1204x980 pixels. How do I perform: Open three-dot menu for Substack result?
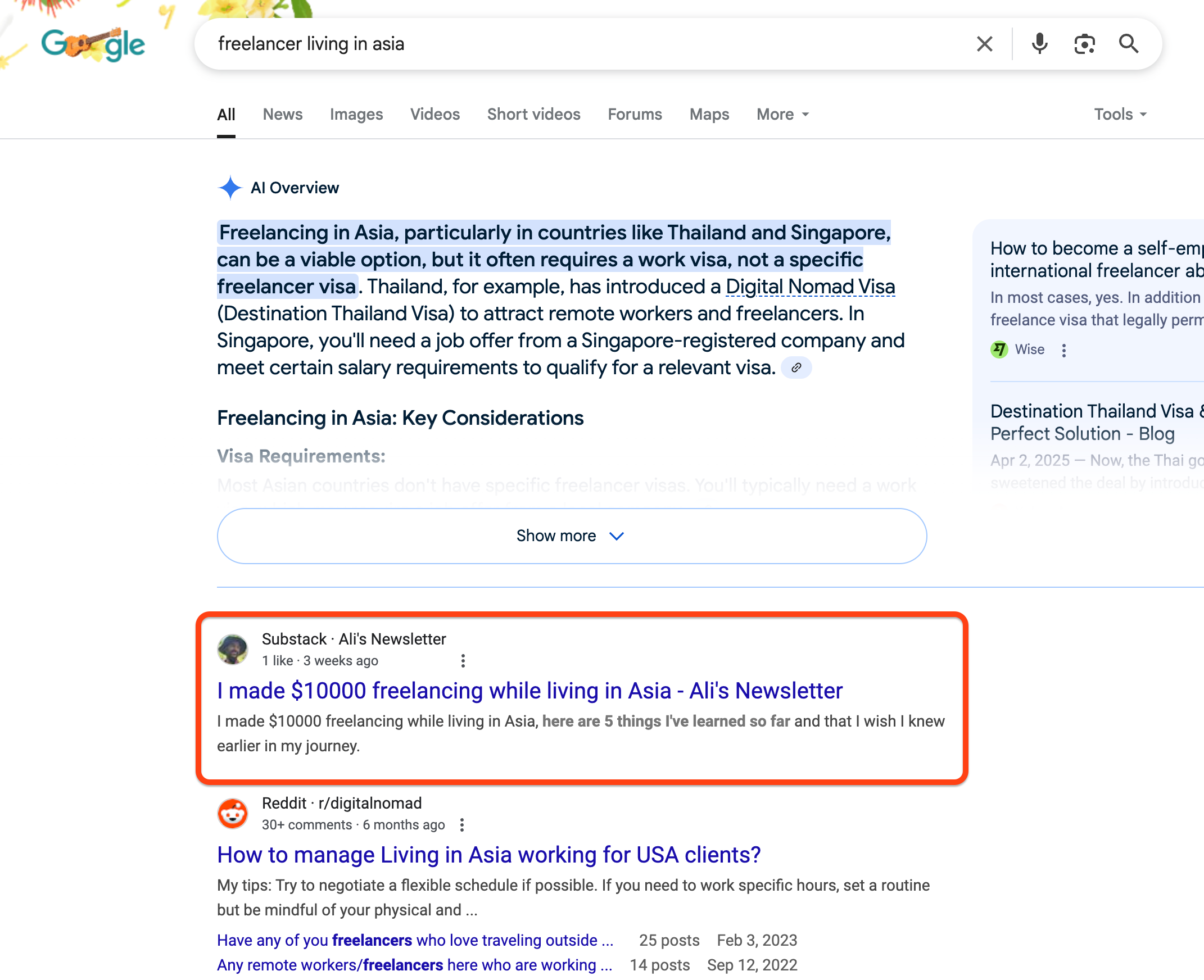tap(463, 661)
